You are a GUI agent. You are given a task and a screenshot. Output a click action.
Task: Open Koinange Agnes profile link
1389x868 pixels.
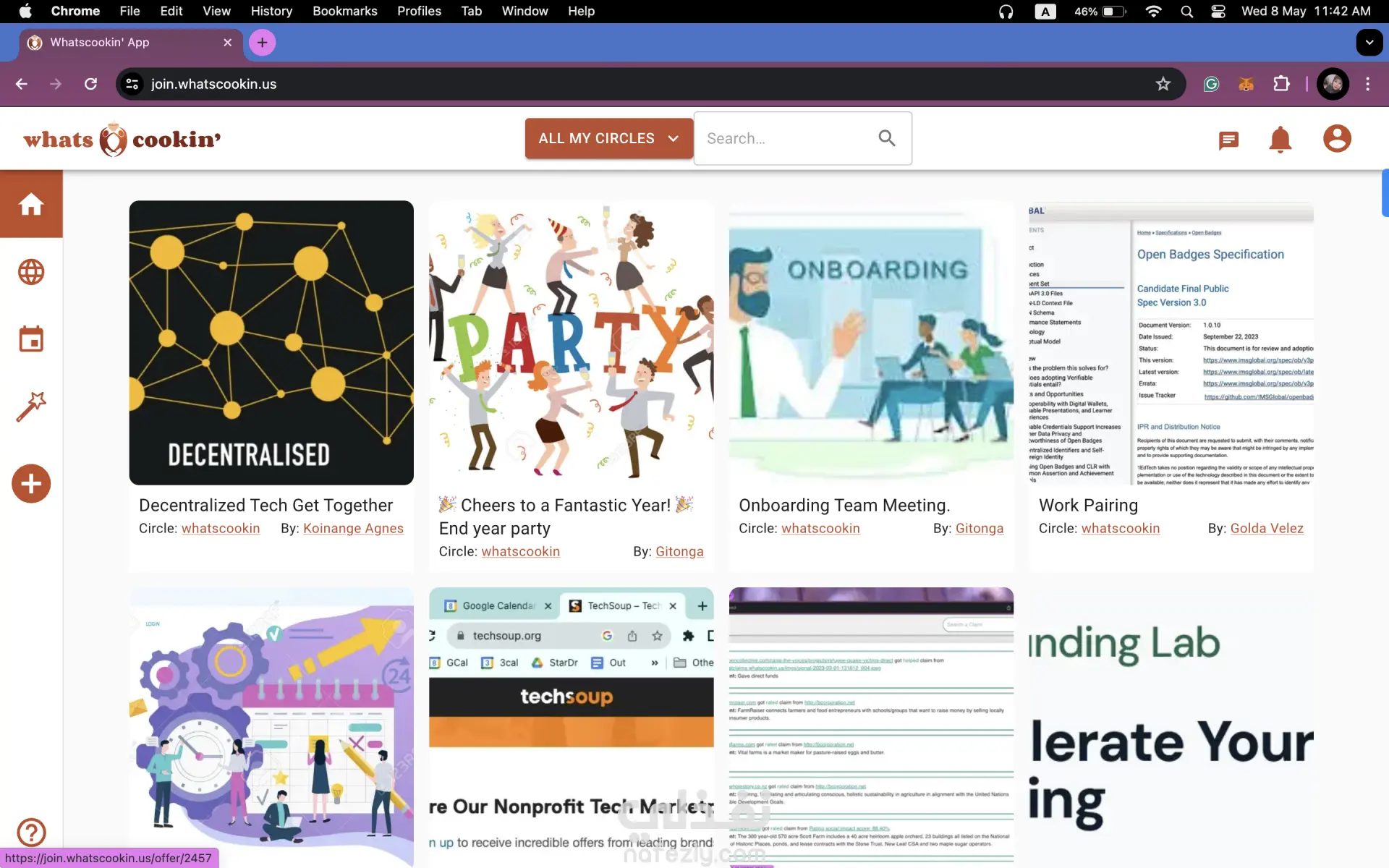pyautogui.click(x=353, y=528)
